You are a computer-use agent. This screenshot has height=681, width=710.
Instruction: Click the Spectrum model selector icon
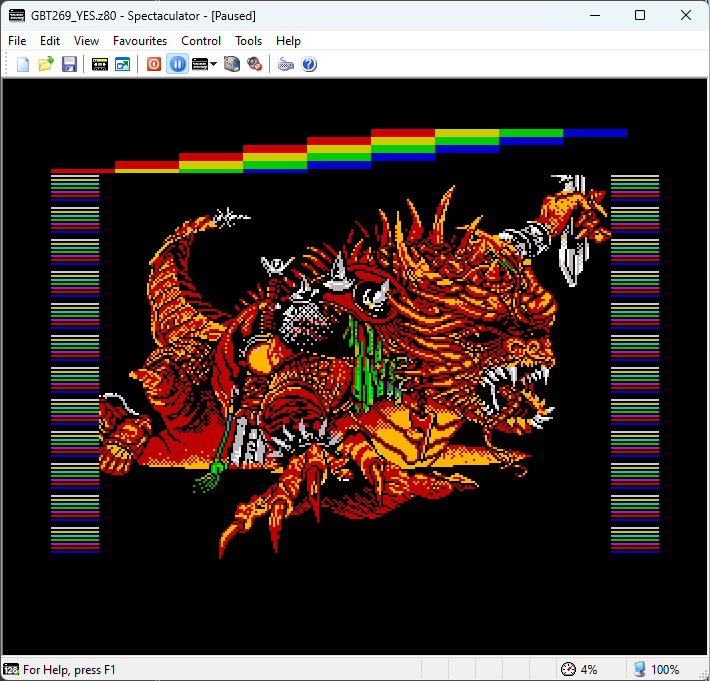[200, 64]
